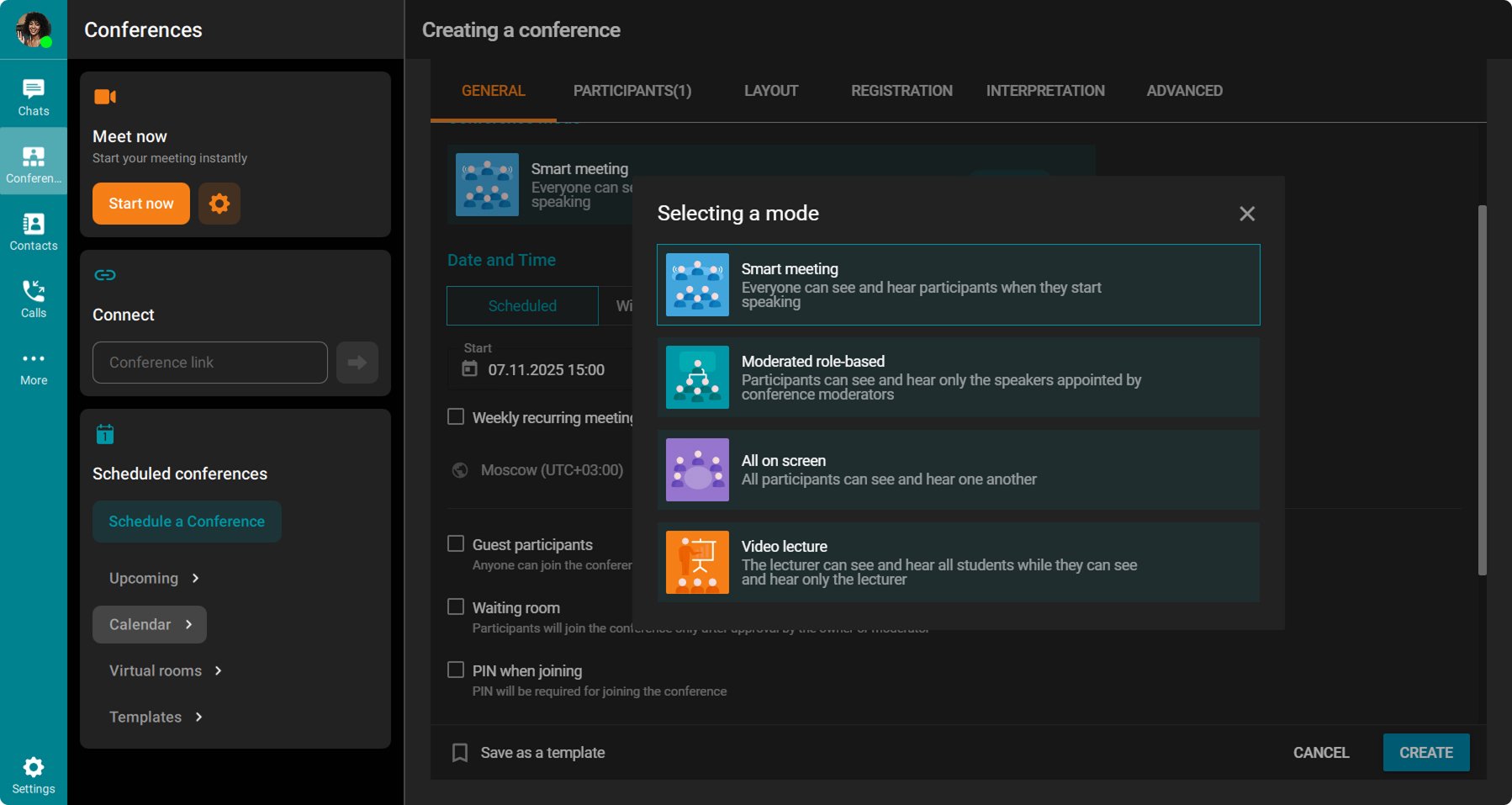The width and height of the screenshot is (1512, 805).
Task: Click the orange meeting settings gear
Action: pyautogui.click(x=219, y=204)
